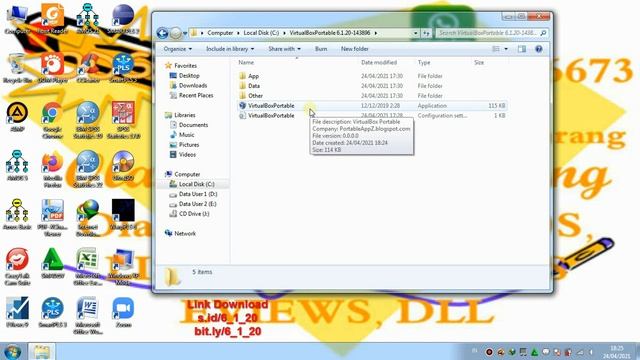Open the recent pages dropdown beside Forward
The image size is (640, 360).
click(185, 33)
